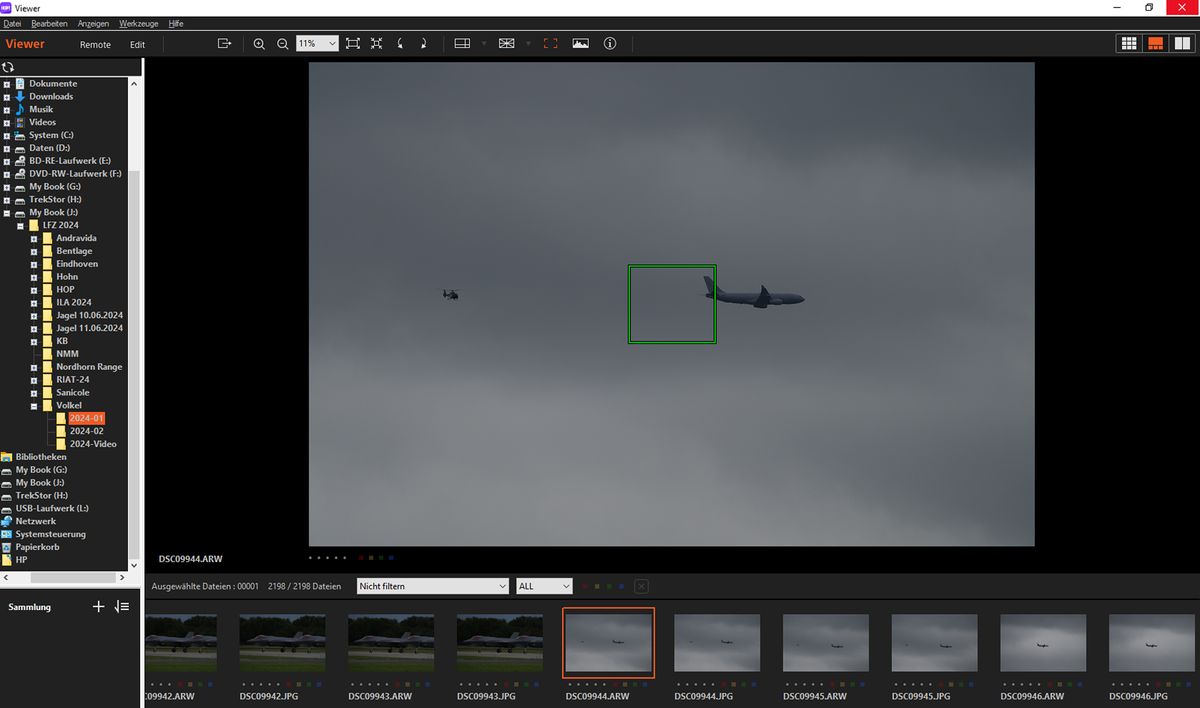Open the image information panel
Screen dimensions: 1200x708
tap(610, 44)
